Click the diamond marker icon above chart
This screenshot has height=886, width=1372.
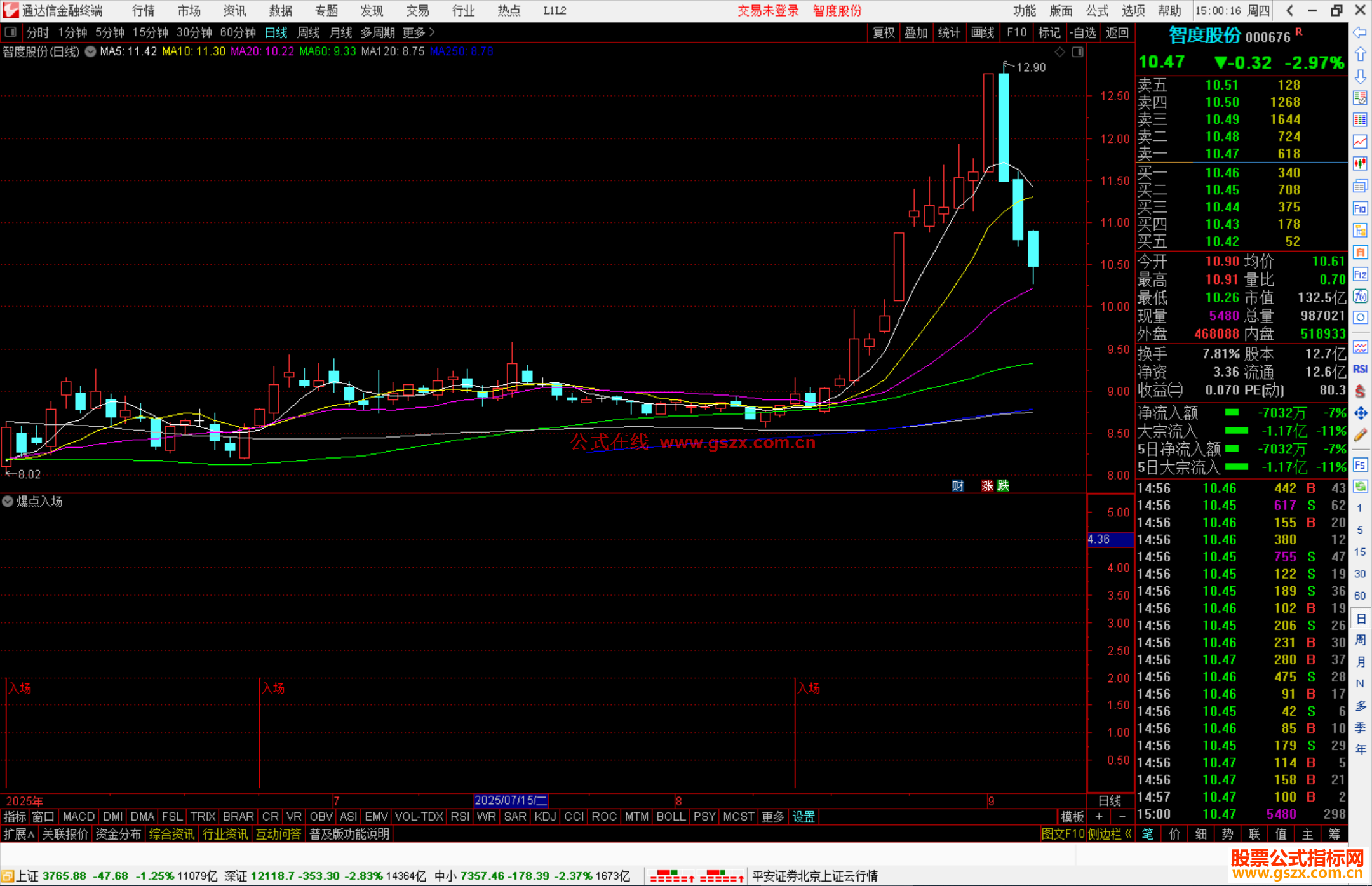tap(1059, 51)
